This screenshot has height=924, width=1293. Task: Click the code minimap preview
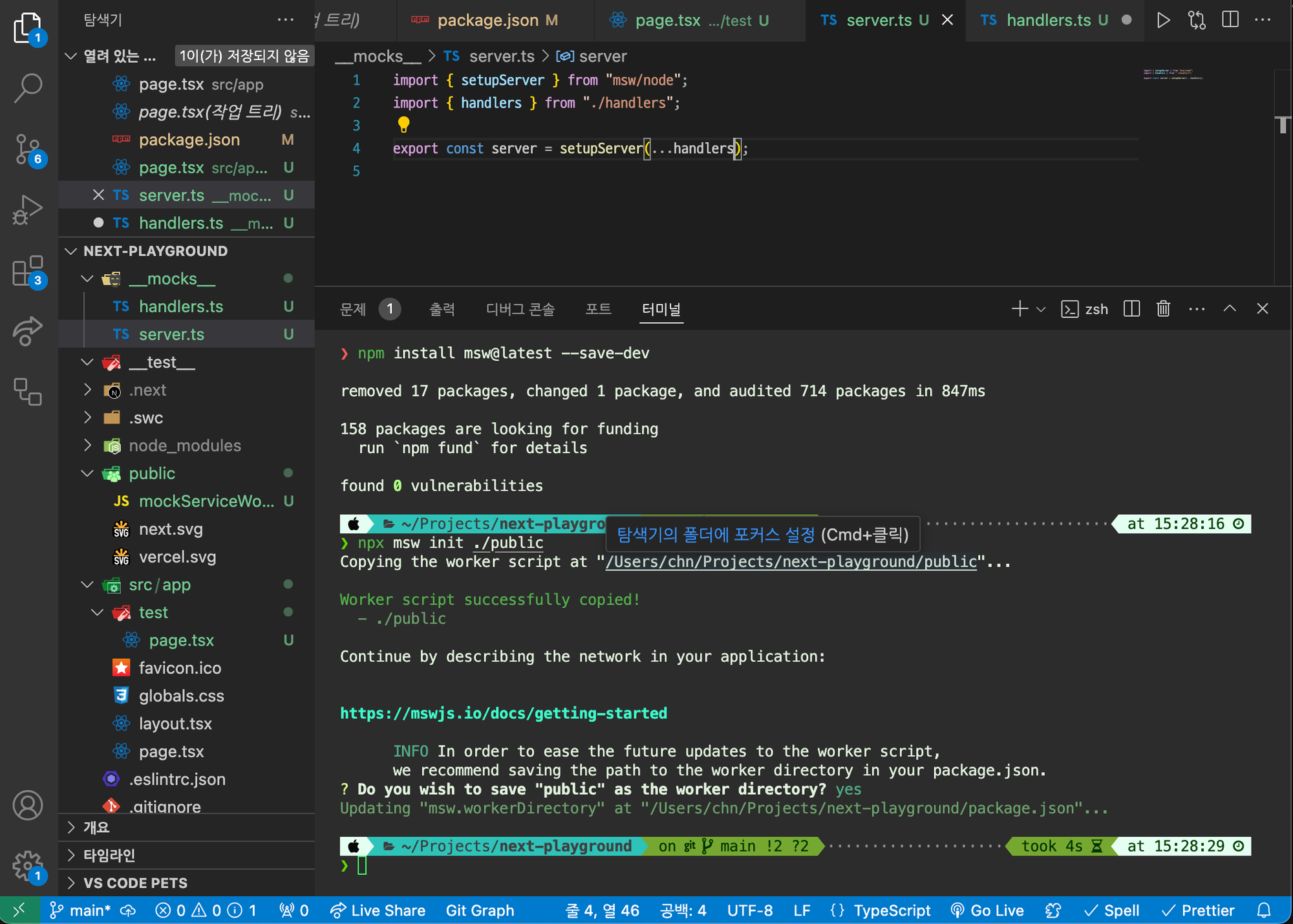(1173, 74)
